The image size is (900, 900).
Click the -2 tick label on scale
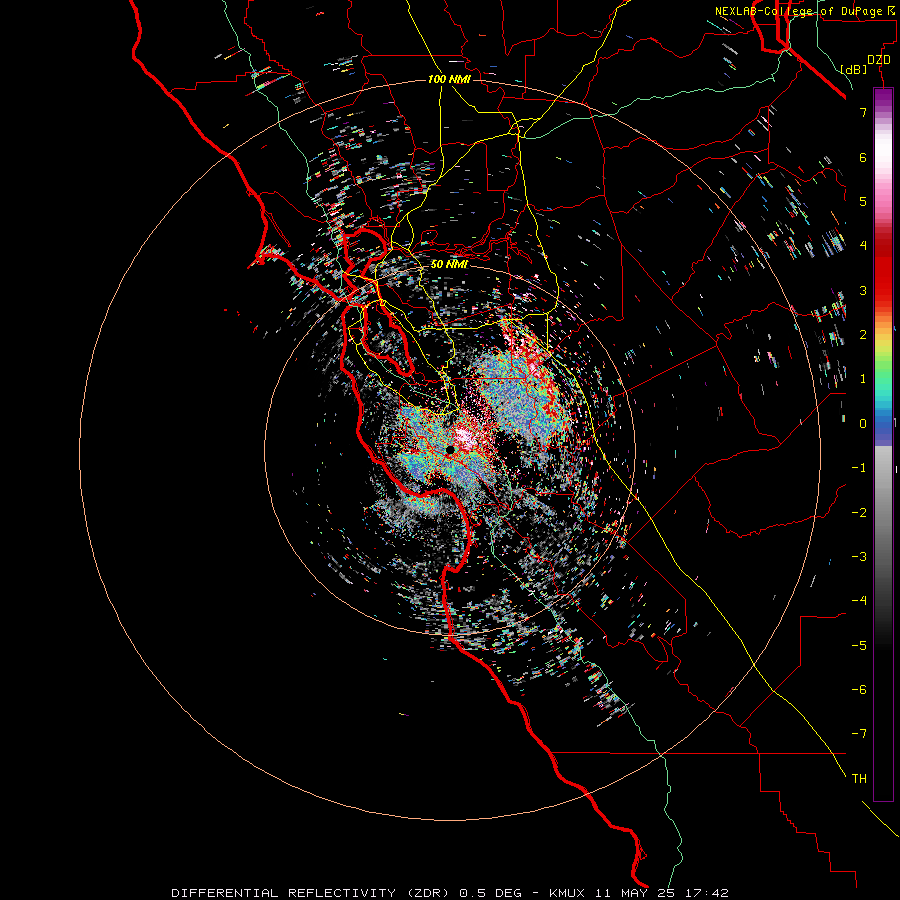[859, 512]
